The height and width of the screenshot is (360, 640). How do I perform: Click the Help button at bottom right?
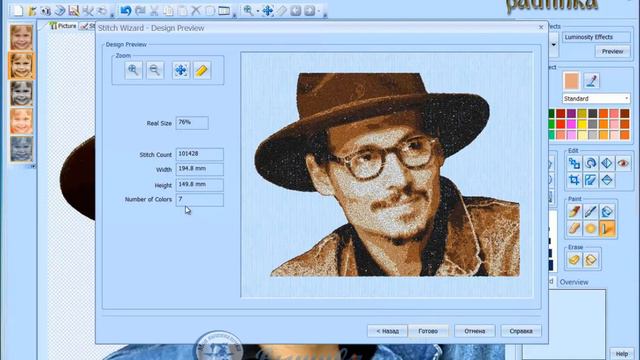622,353
